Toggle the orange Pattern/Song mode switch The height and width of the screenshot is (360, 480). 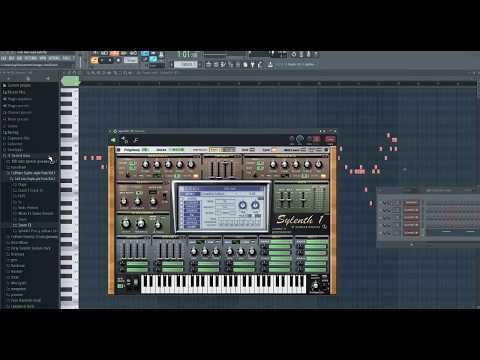coord(94,60)
